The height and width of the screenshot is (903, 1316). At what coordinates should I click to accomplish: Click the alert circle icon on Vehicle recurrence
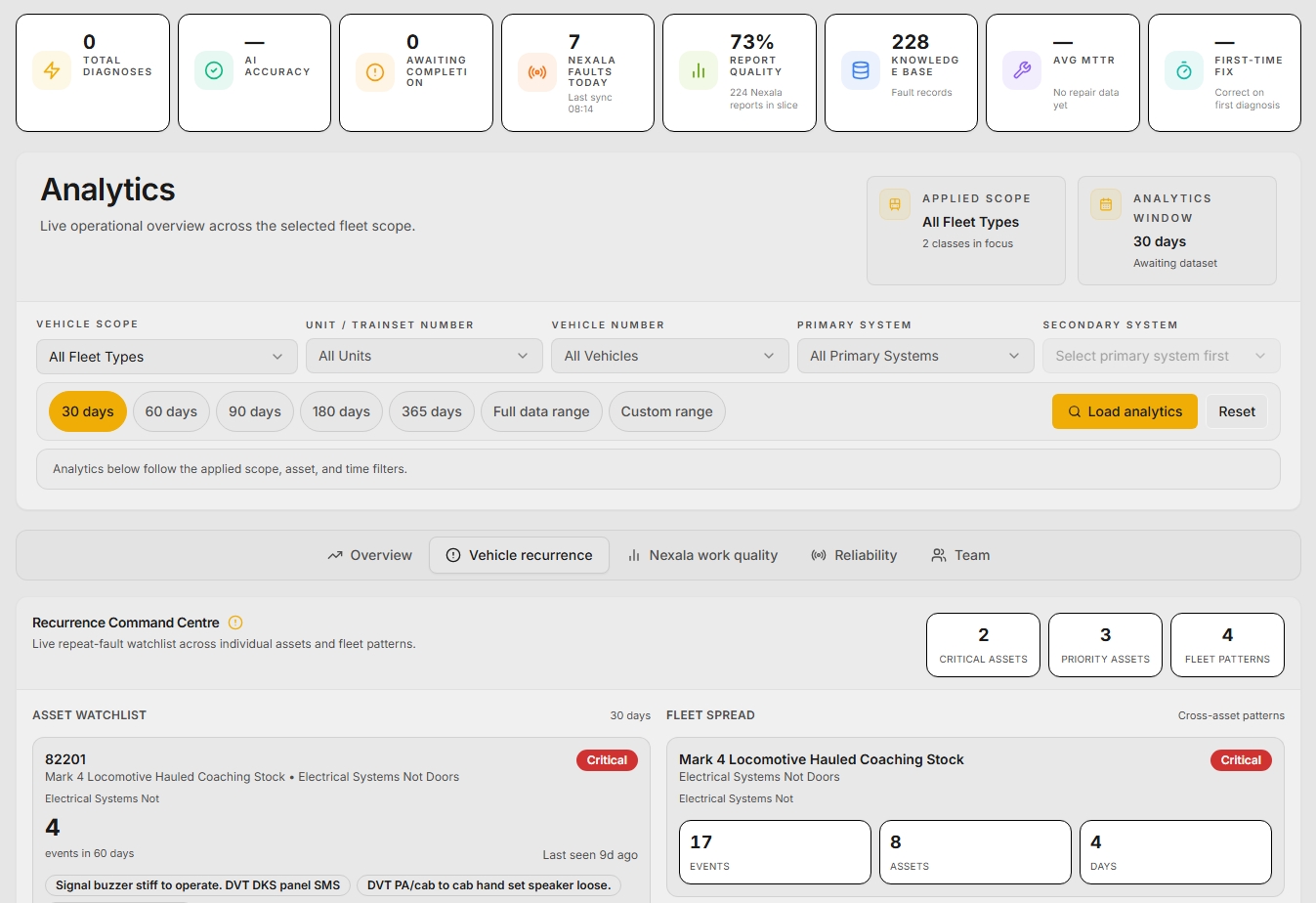pyautogui.click(x=453, y=555)
